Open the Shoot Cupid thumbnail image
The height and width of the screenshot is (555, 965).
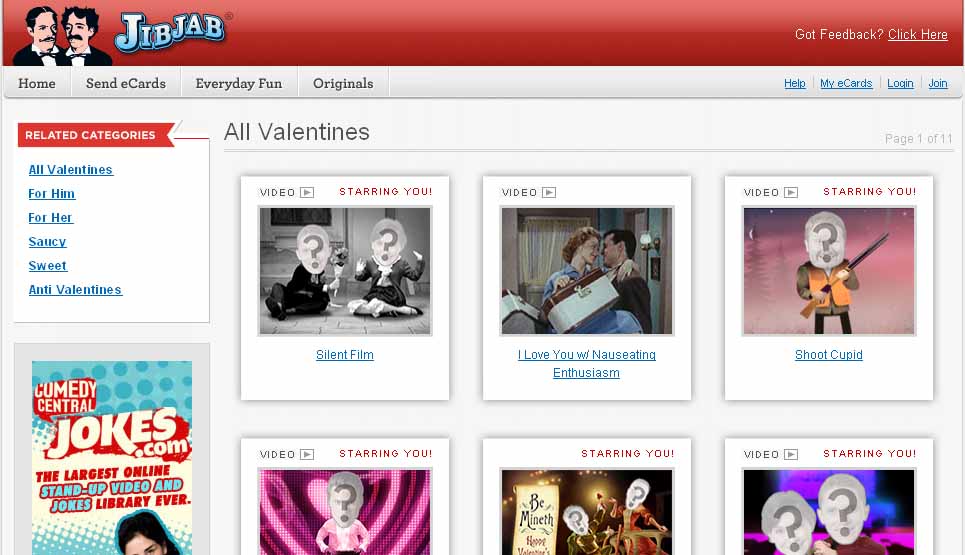829,271
